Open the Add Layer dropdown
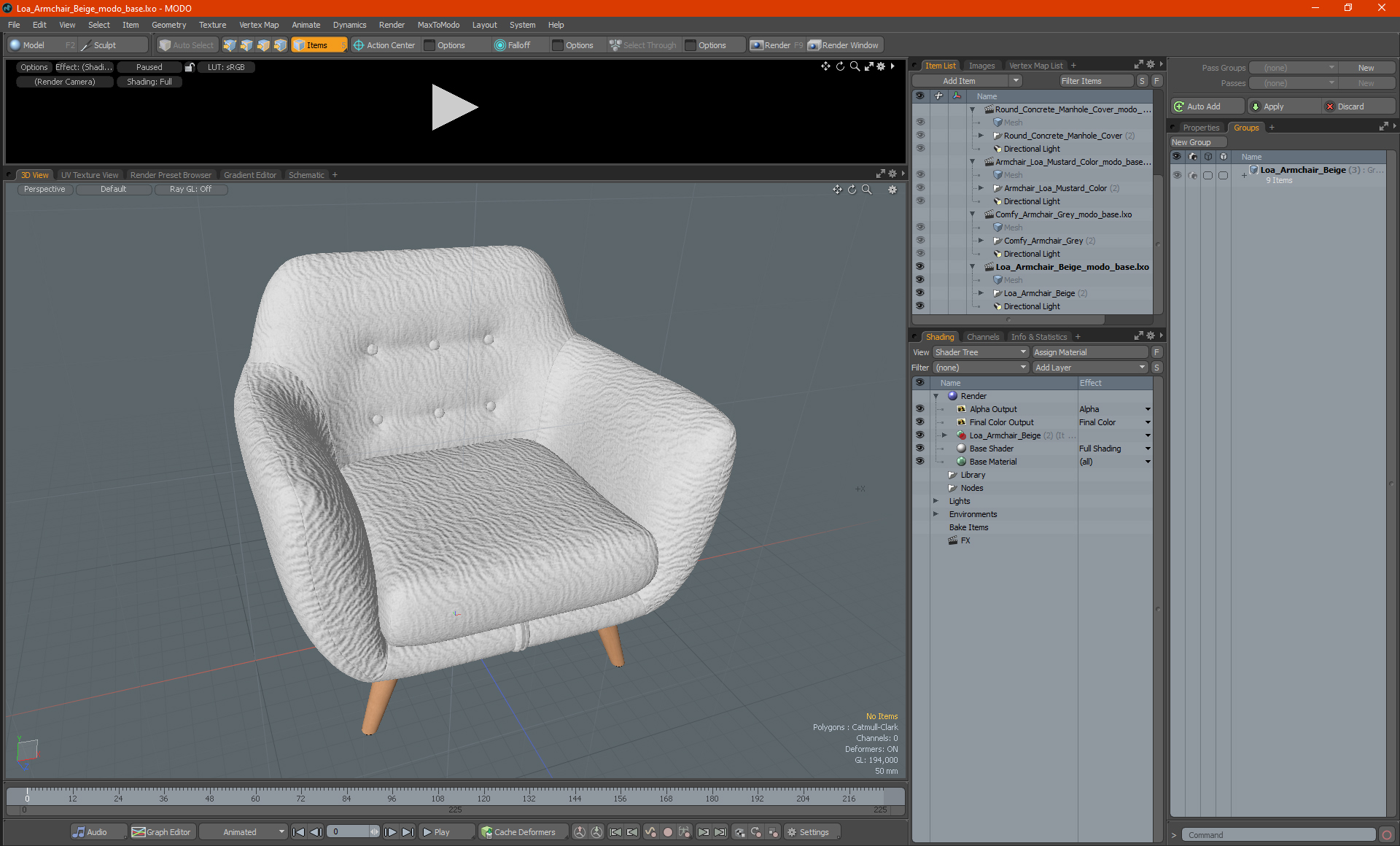 point(1089,368)
